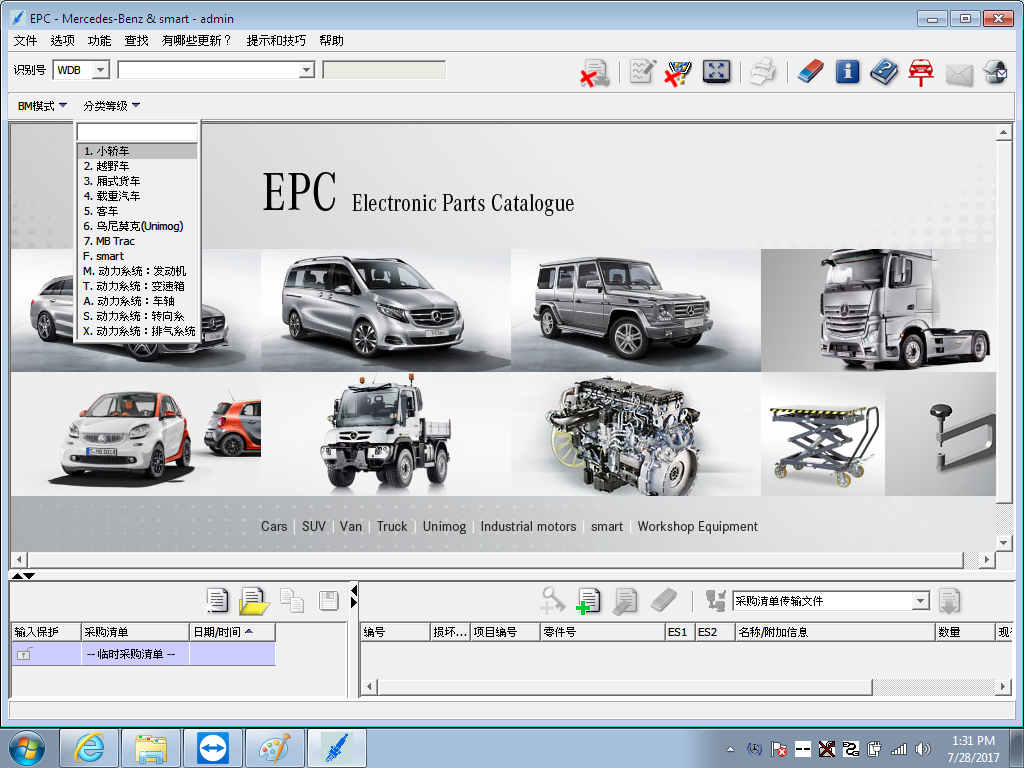Viewport: 1024px width, 768px height.
Task: Click the red-X shopping cart icon
Action: click(x=678, y=72)
